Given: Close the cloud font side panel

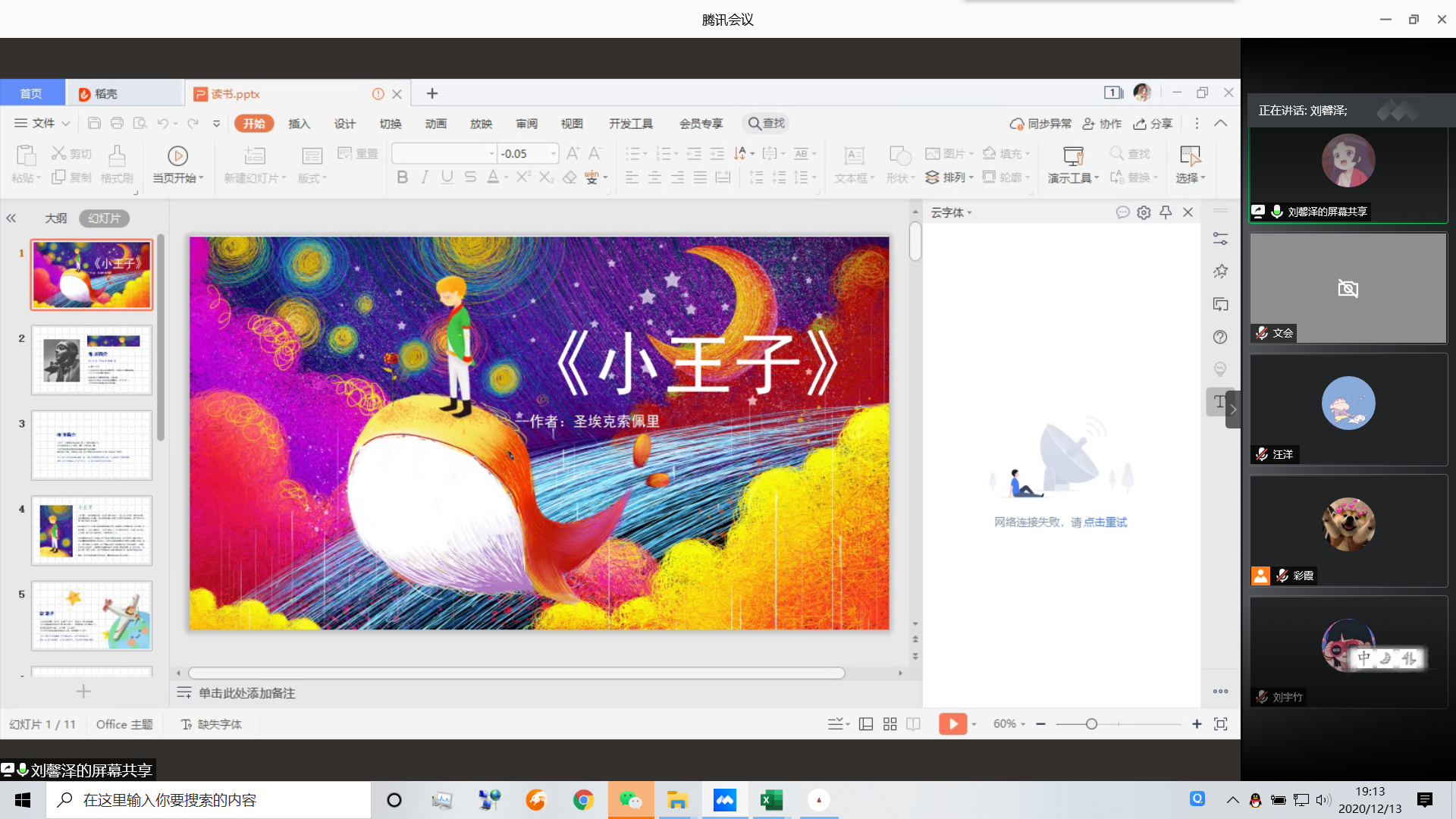Looking at the screenshot, I should point(1188,212).
